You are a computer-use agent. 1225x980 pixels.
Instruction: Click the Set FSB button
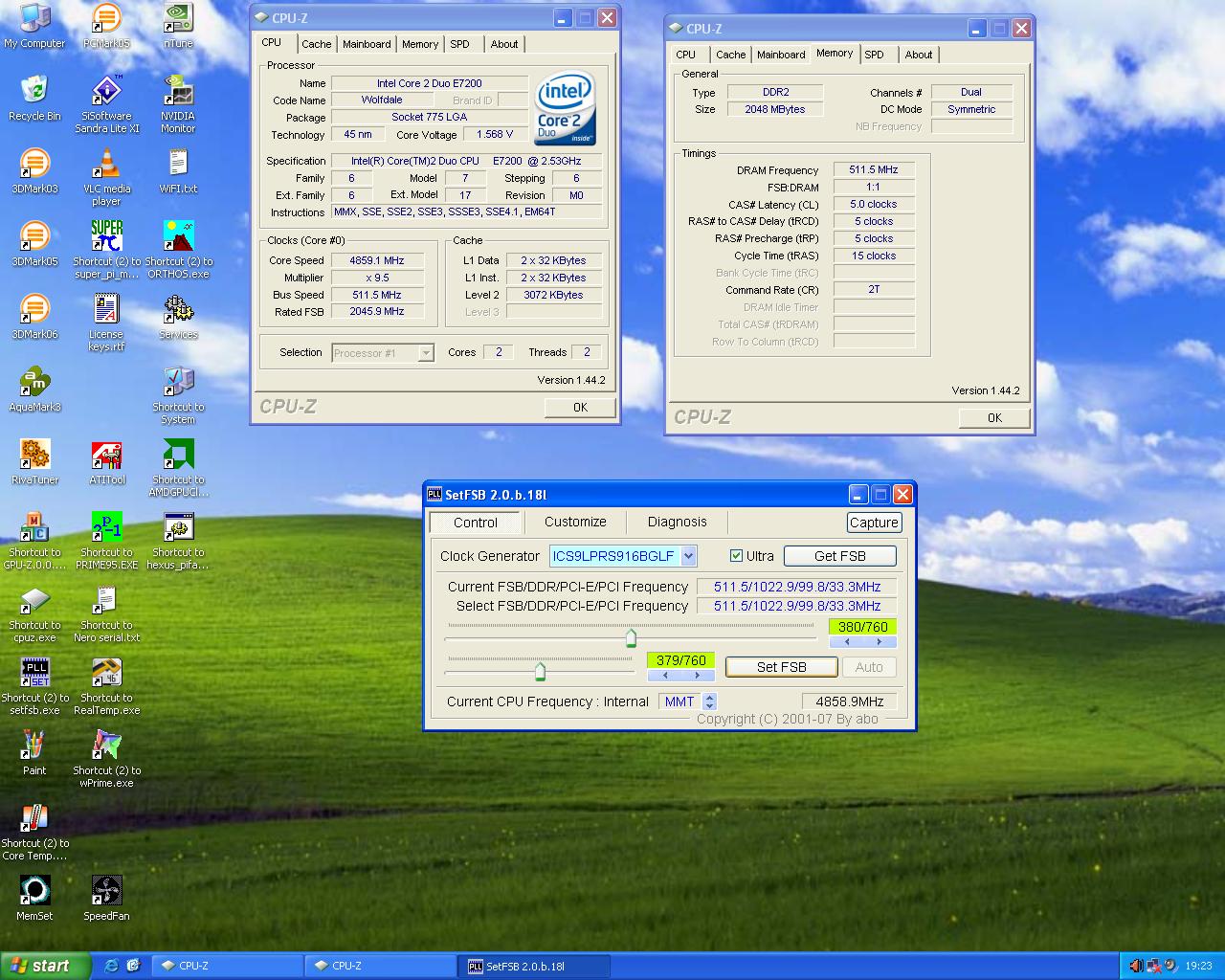pos(781,667)
